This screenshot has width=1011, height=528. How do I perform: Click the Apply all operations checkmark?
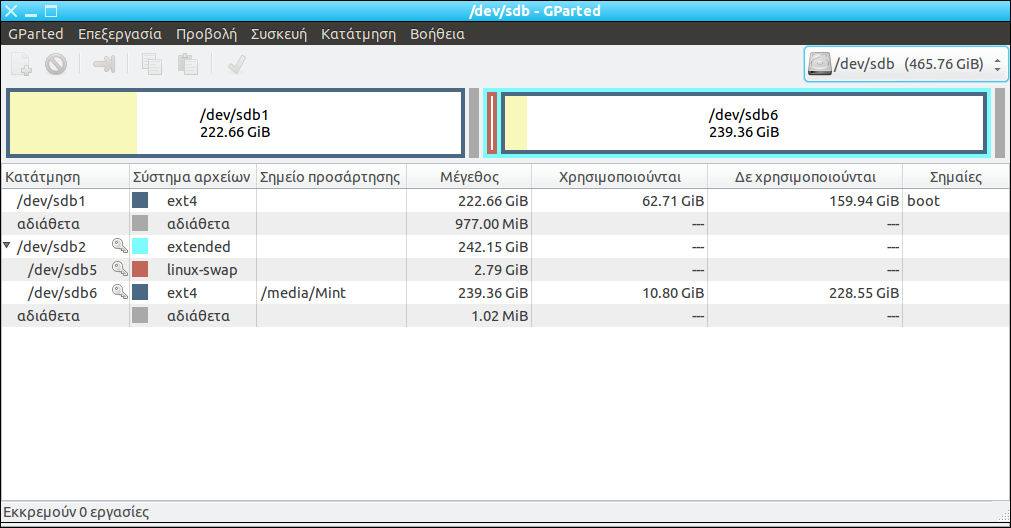(236, 65)
